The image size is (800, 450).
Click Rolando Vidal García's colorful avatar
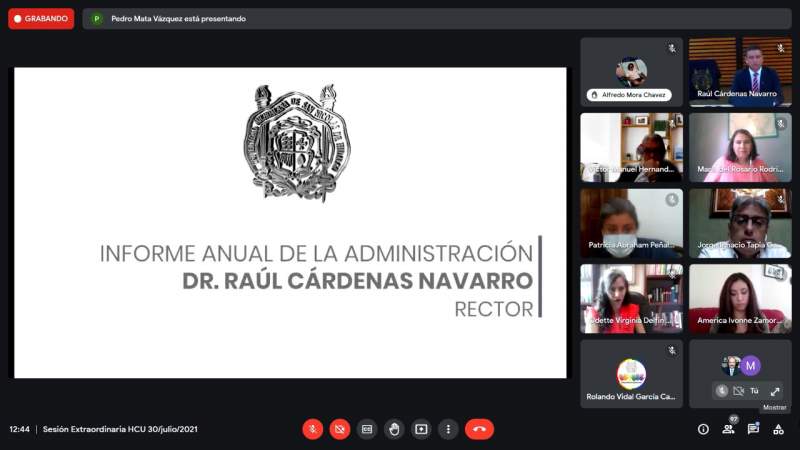pyautogui.click(x=631, y=374)
